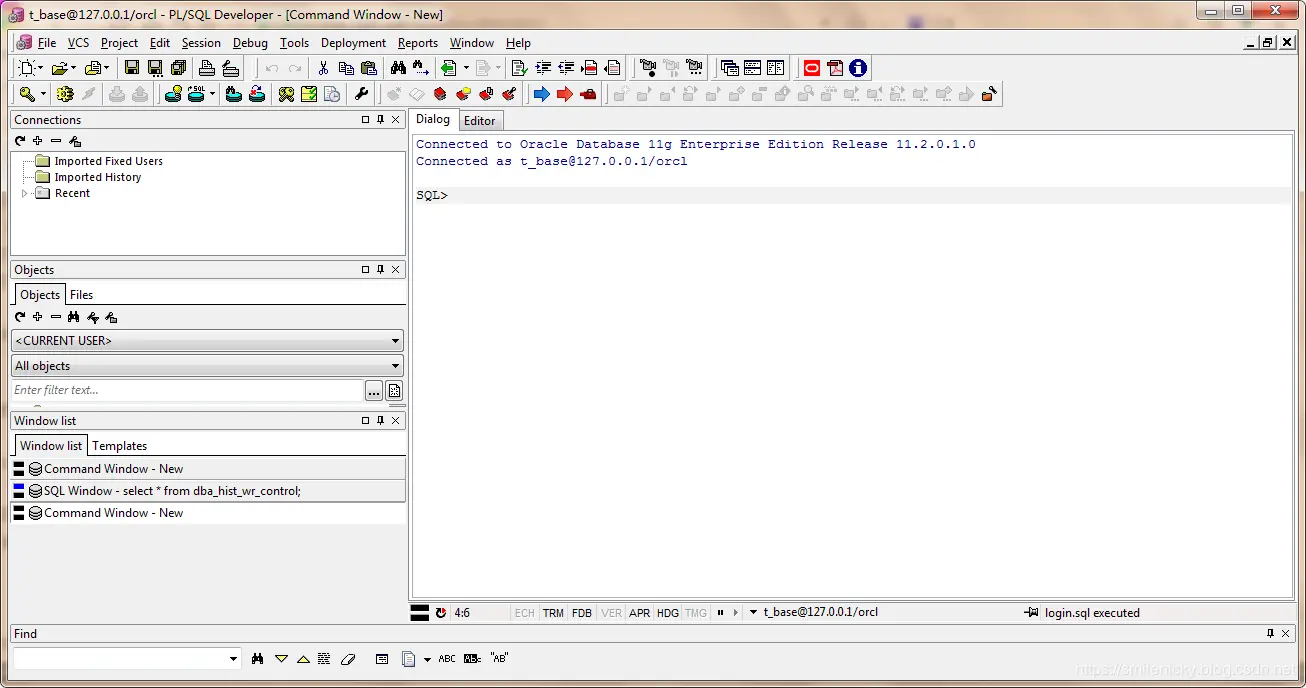
Task: Click the blue arrow toolbar icon
Action: [541, 94]
